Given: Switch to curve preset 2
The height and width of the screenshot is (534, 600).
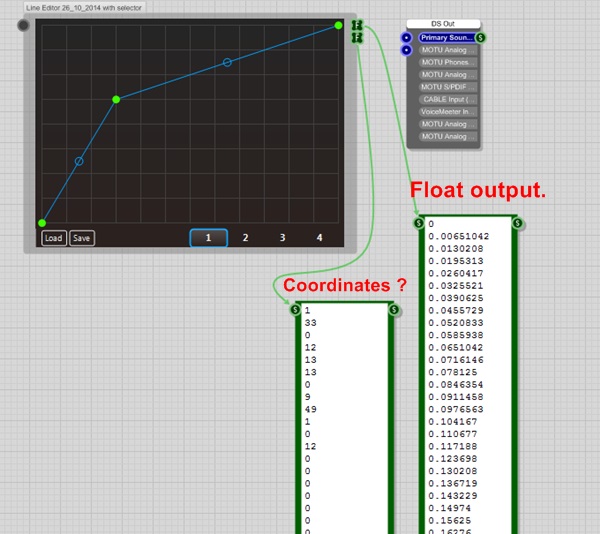Looking at the screenshot, I should point(245,238).
